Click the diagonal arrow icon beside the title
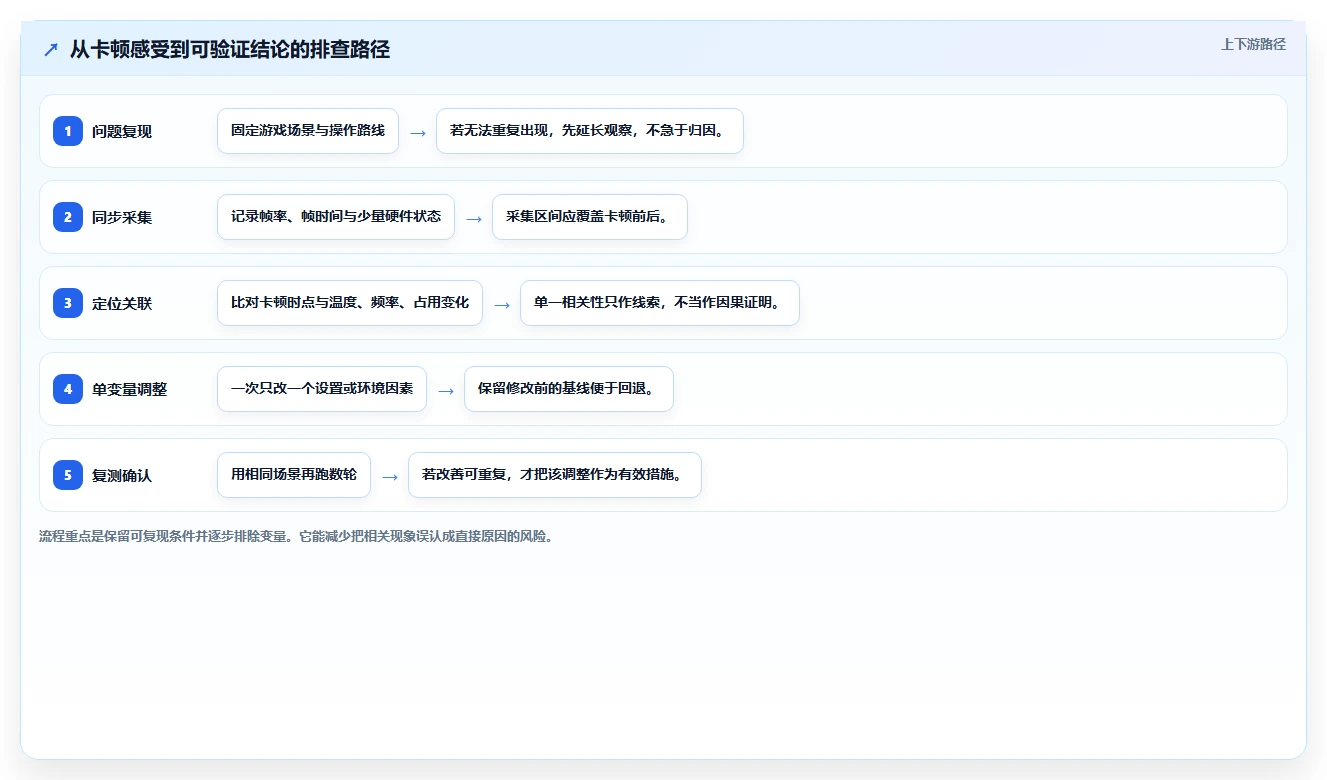The width and height of the screenshot is (1327, 780). coord(51,50)
